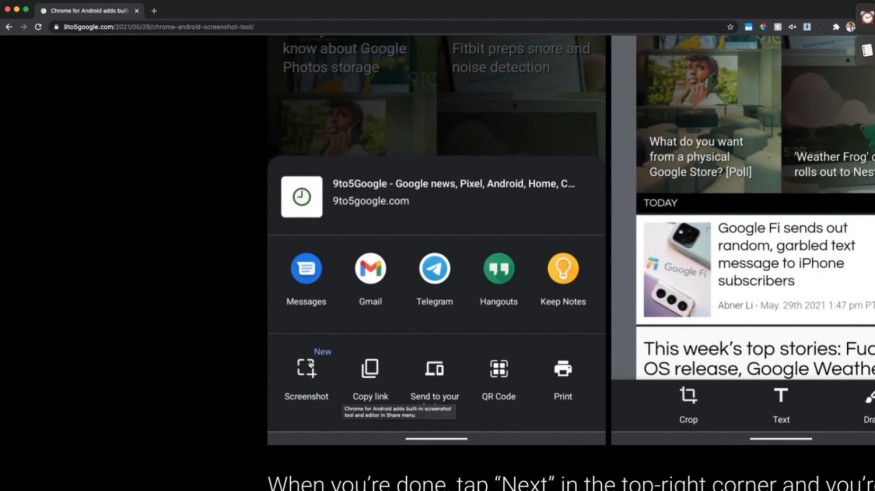Click the TODAY section header

click(660, 203)
